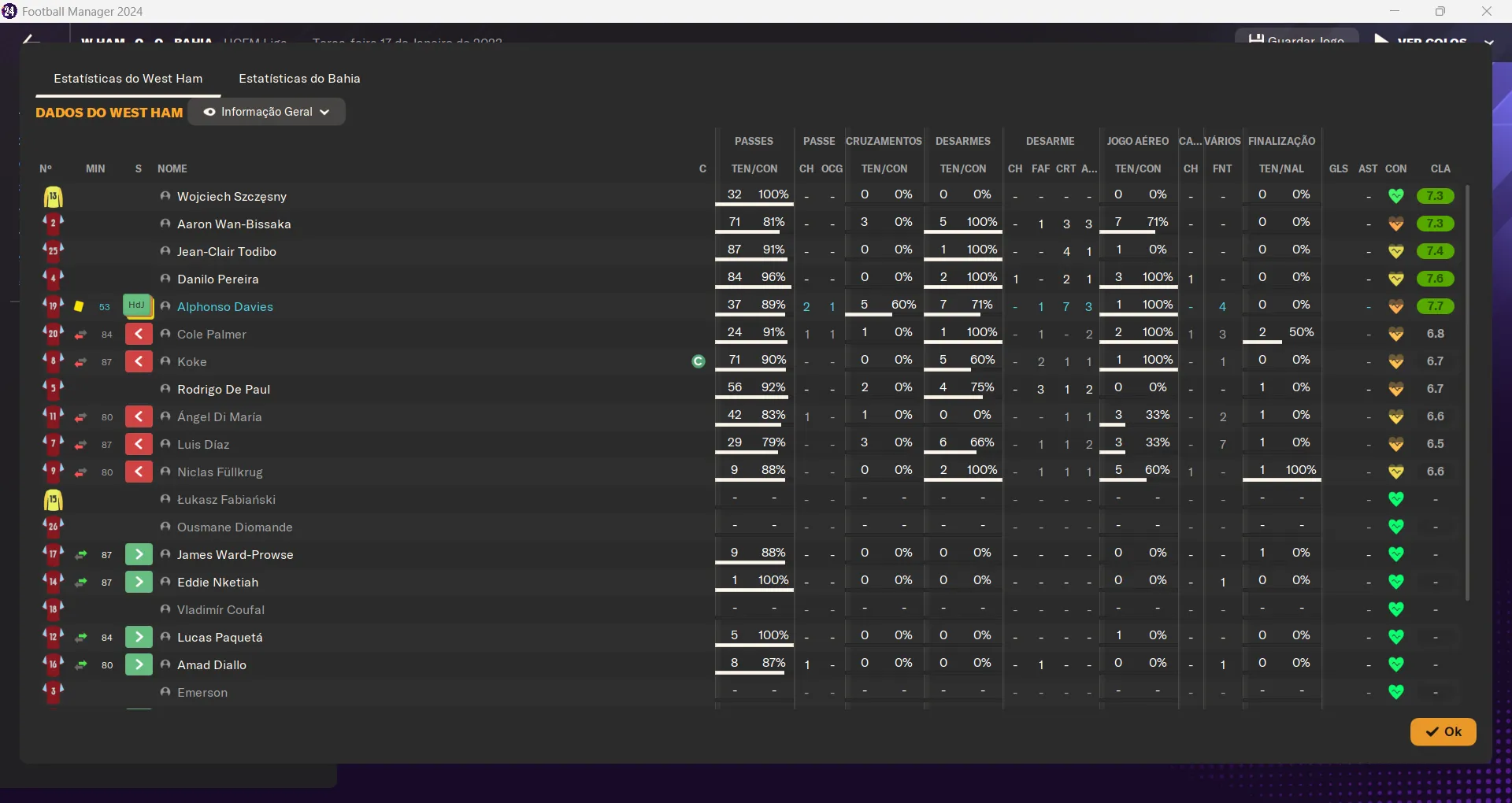Click Danilo Pereira's number 4 shirt icon
This screenshot has height=803, width=1512.
[53, 279]
